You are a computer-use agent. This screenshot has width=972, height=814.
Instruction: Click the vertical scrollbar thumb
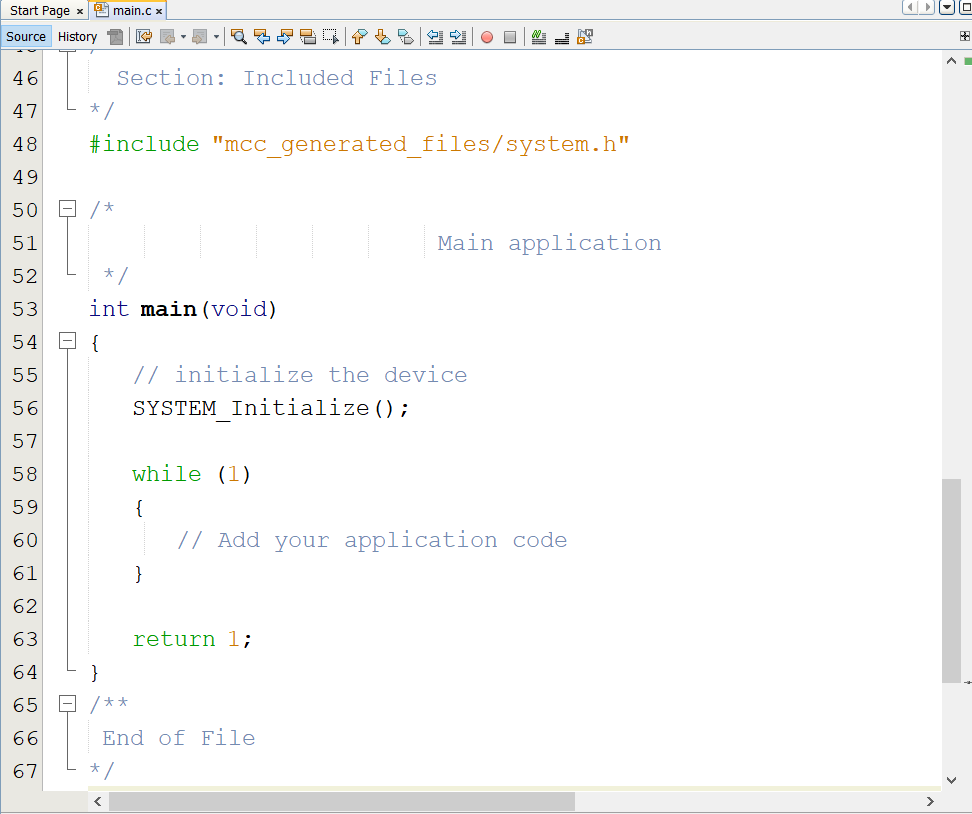951,580
